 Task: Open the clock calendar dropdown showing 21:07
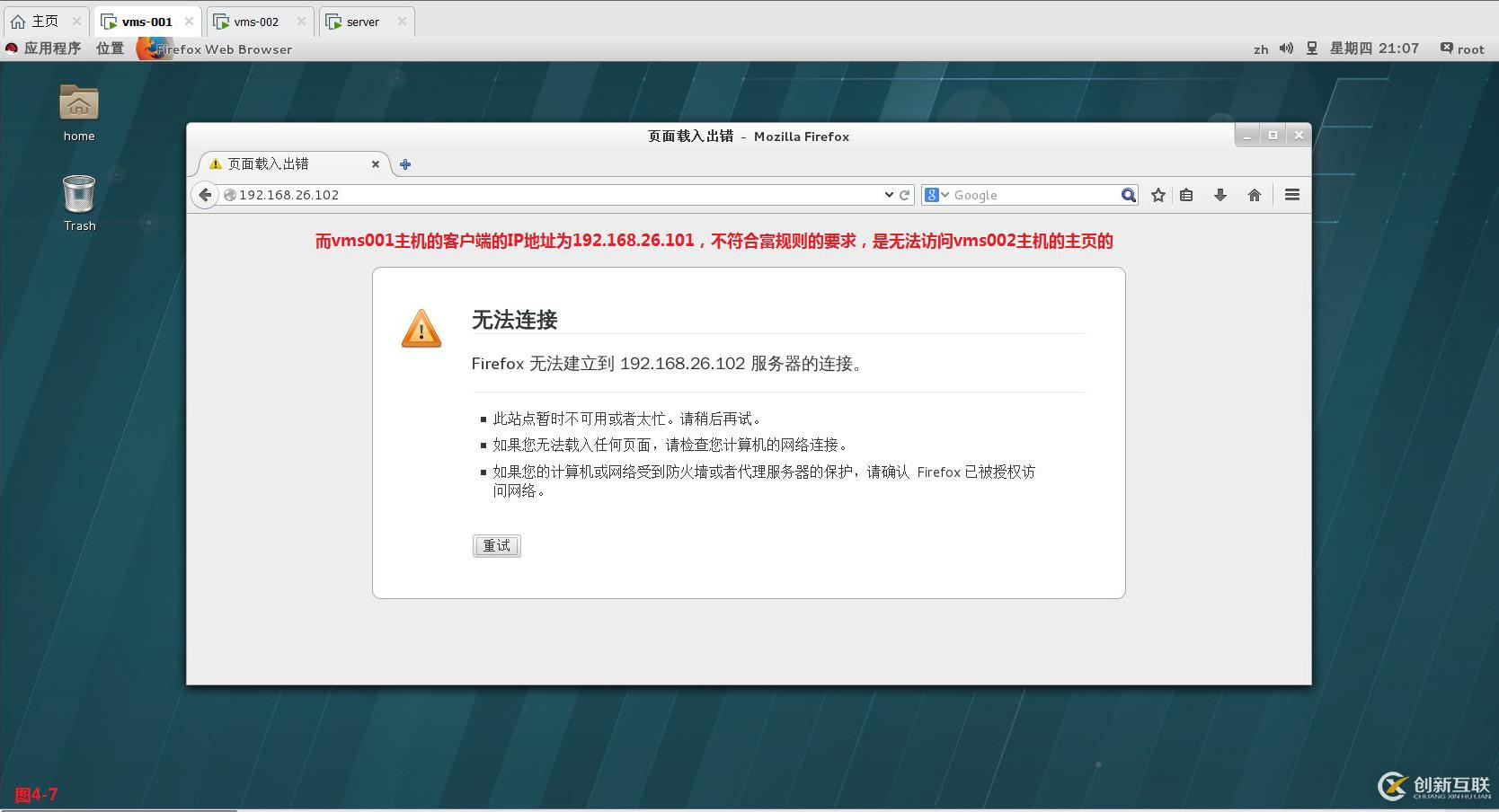(1375, 49)
